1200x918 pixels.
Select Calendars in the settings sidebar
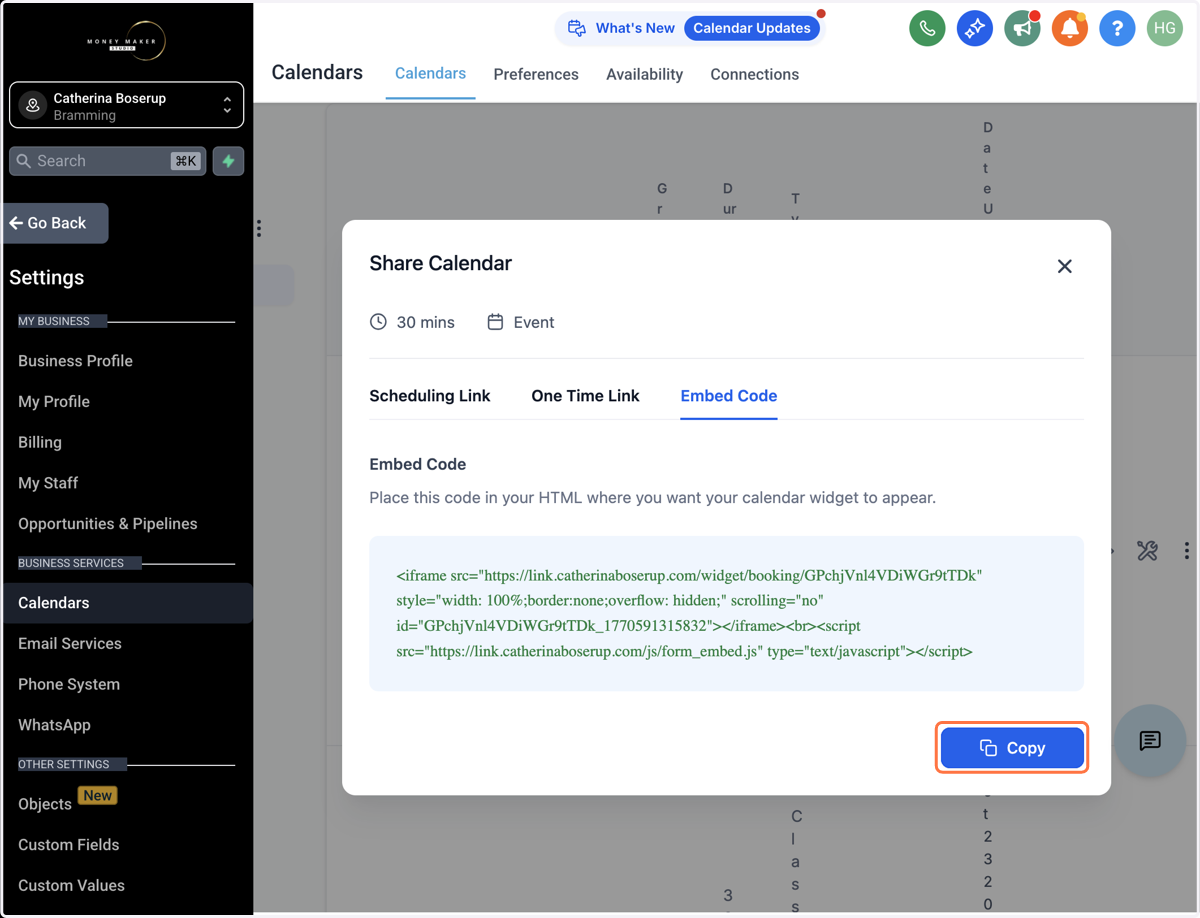pos(126,603)
